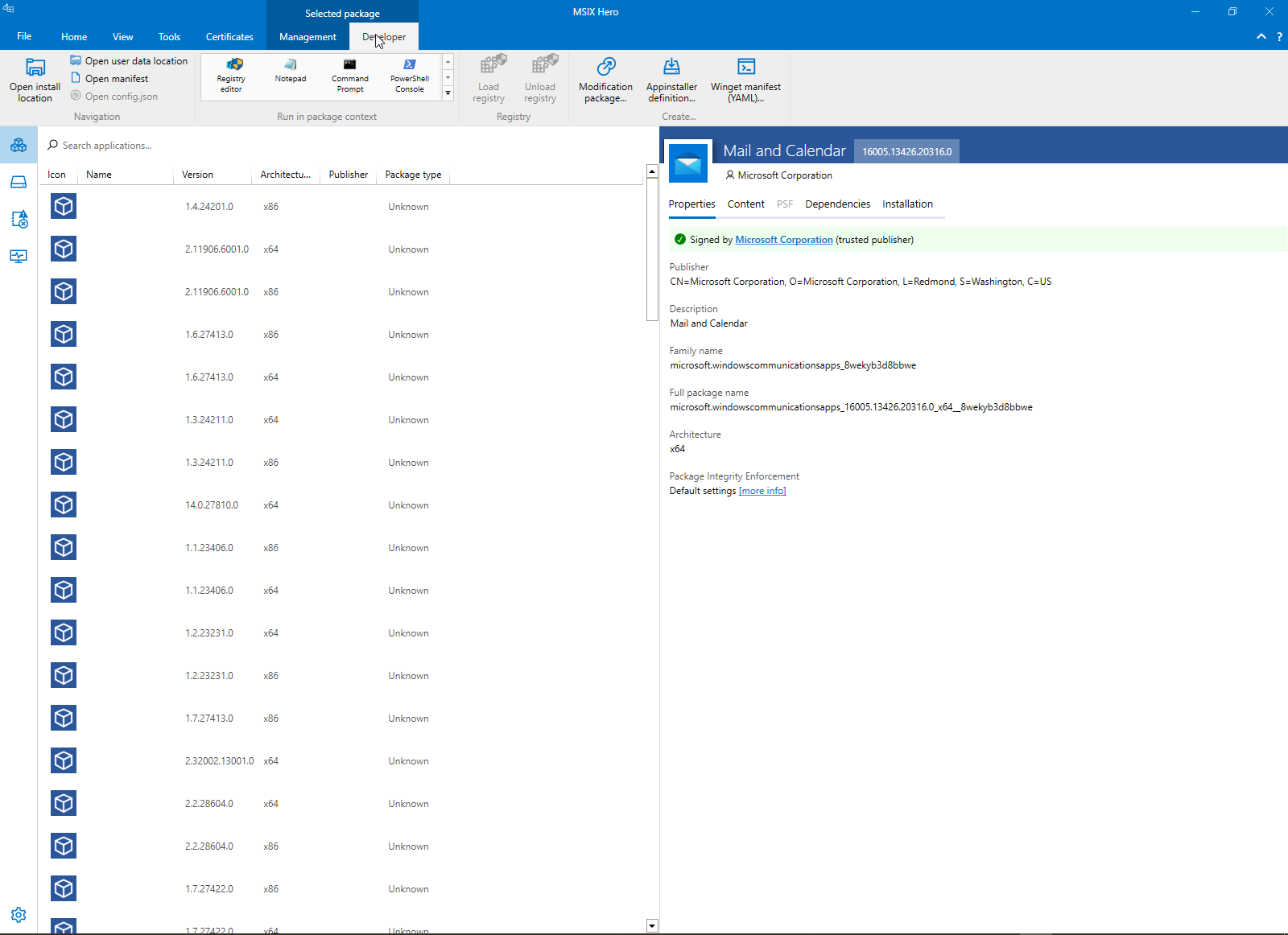The width and height of the screenshot is (1288, 935).
Task: Select the version 2.32002.13001.0 text
Action: click(219, 761)
